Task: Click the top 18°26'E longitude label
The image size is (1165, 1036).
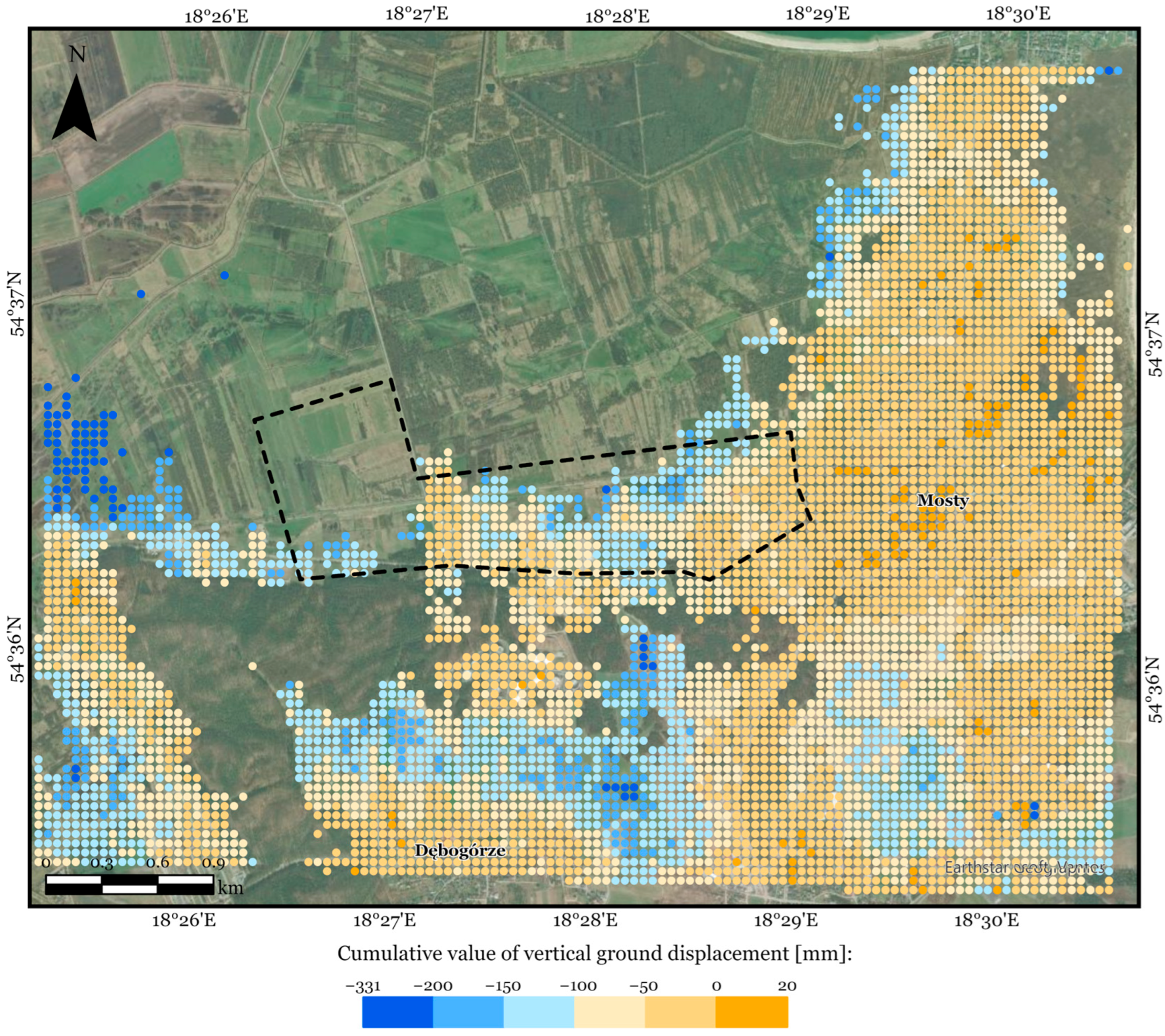Action: 216,16
